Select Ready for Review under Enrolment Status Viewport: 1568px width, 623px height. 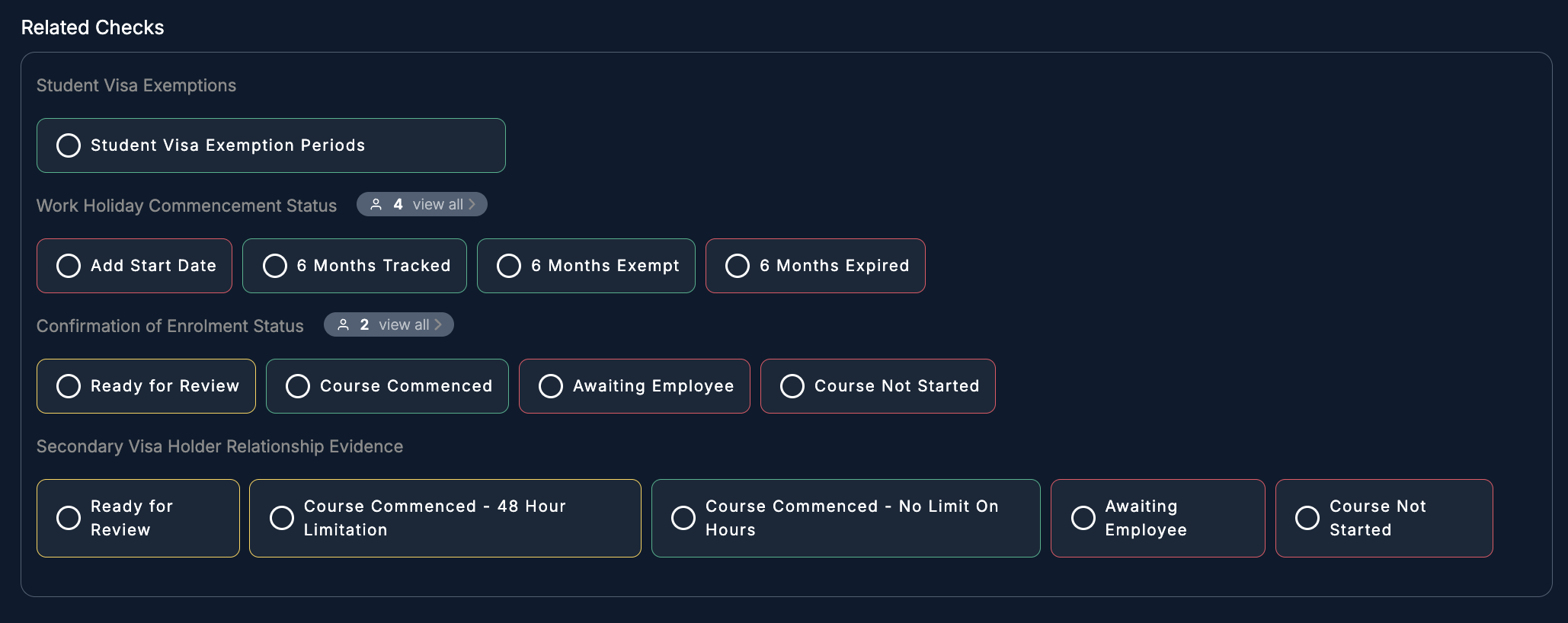click(x=146, y=386)
